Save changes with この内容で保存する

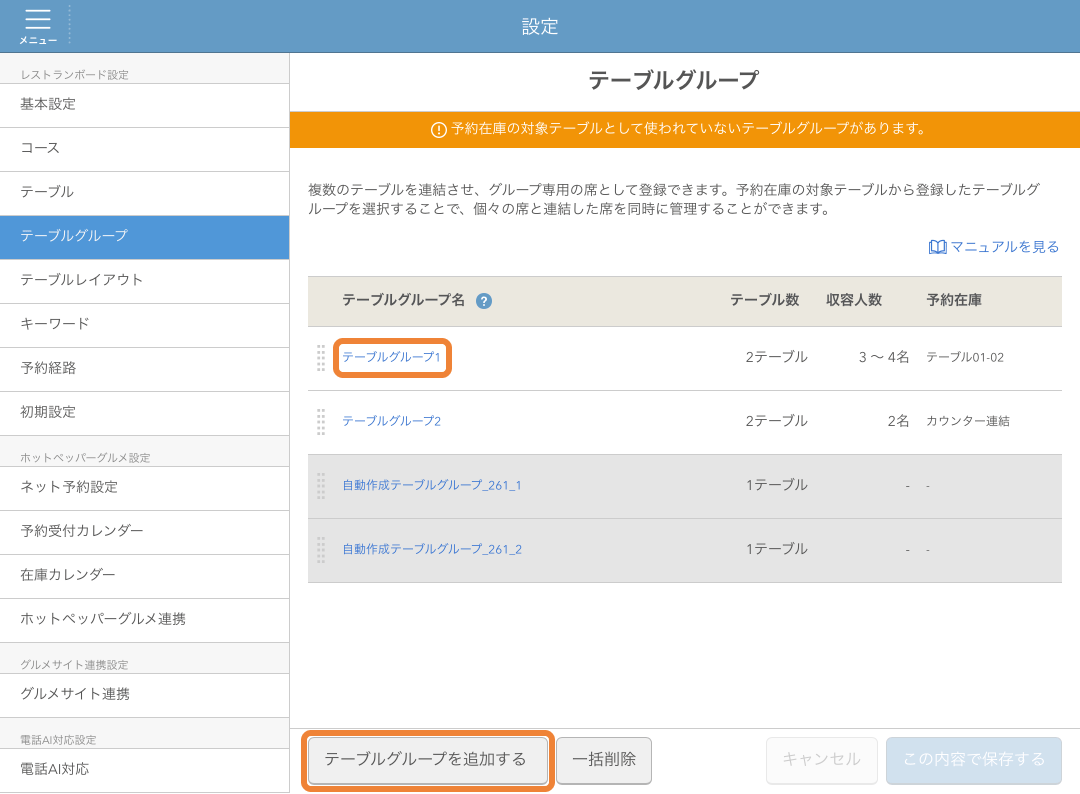pyautogui.click(x=973, y=760)
